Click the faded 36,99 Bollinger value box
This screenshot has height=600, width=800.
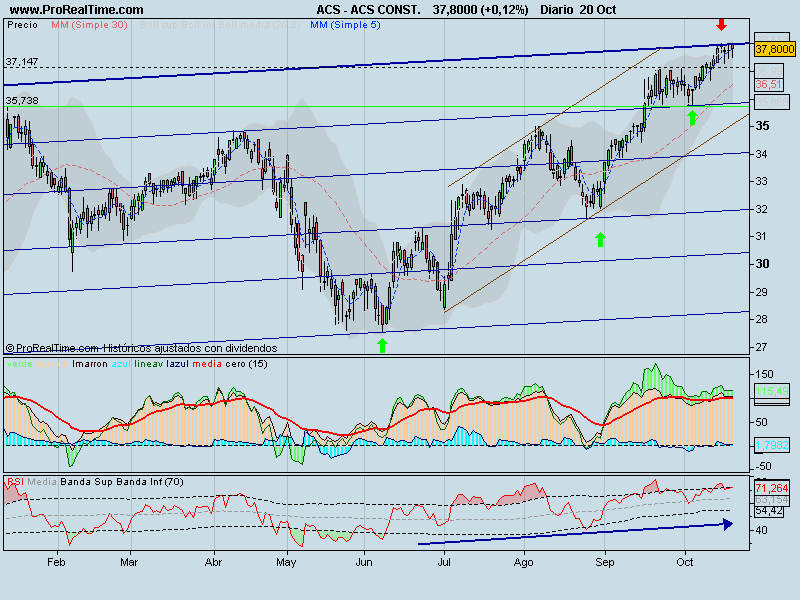click(x=768, y=70)
